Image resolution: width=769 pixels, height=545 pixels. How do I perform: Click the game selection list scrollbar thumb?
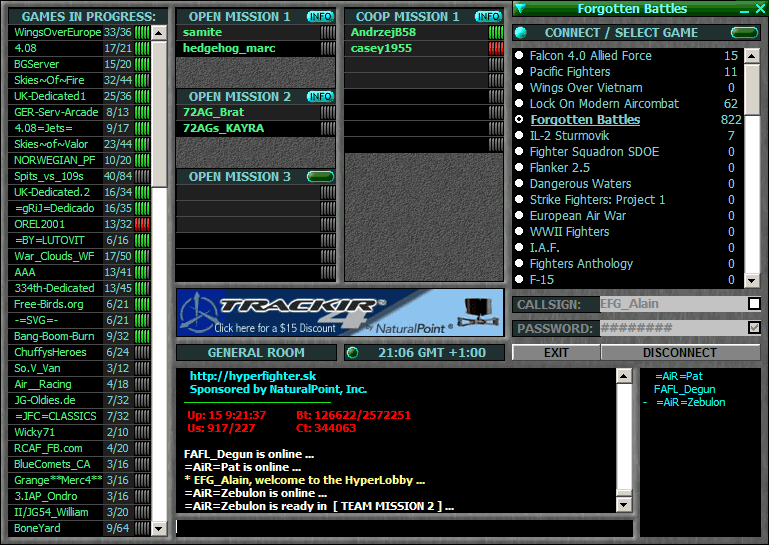pos(752,89)
